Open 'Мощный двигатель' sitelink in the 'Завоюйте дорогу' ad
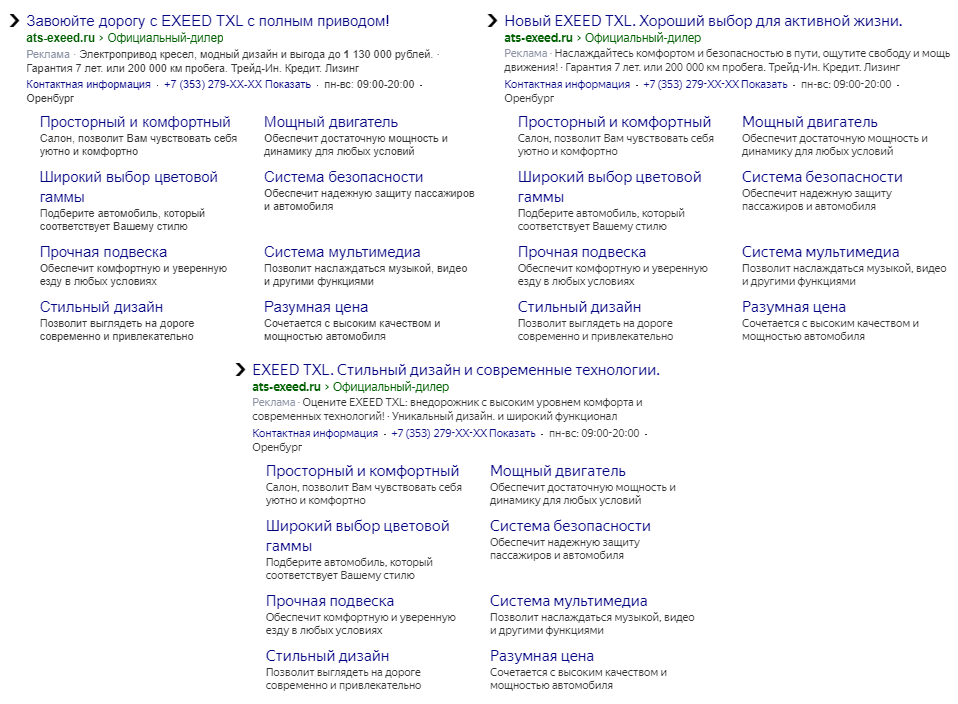This screenshot has height=704, width=958. 331,122
